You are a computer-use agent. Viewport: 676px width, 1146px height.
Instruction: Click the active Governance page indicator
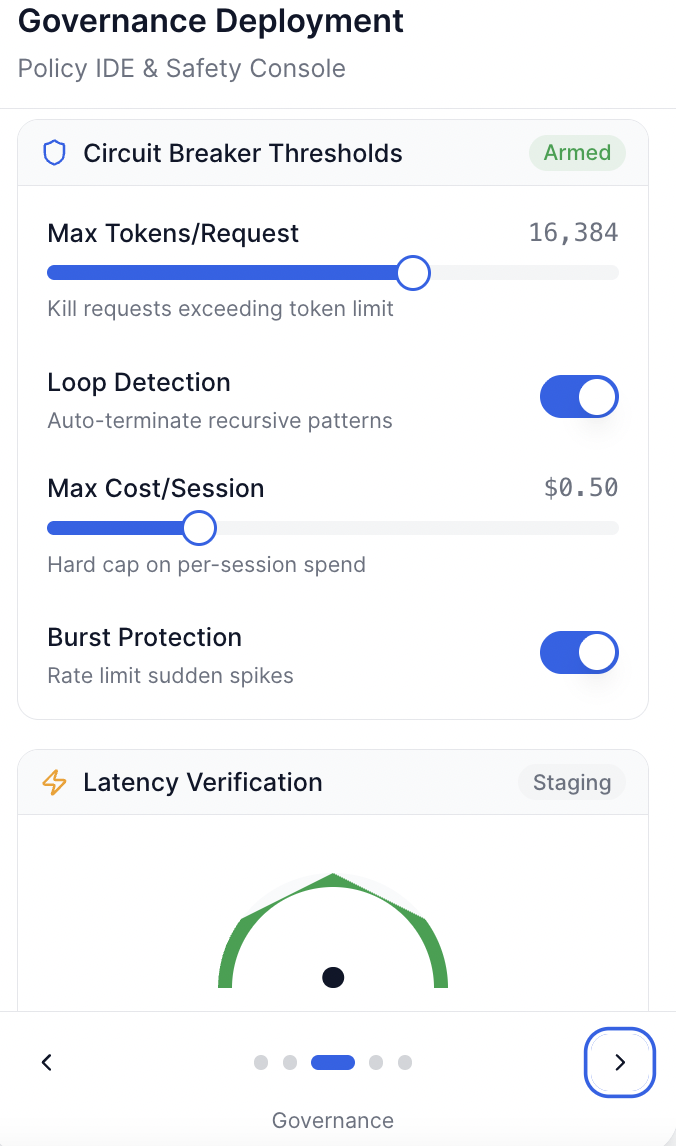tap(333, 1062)
